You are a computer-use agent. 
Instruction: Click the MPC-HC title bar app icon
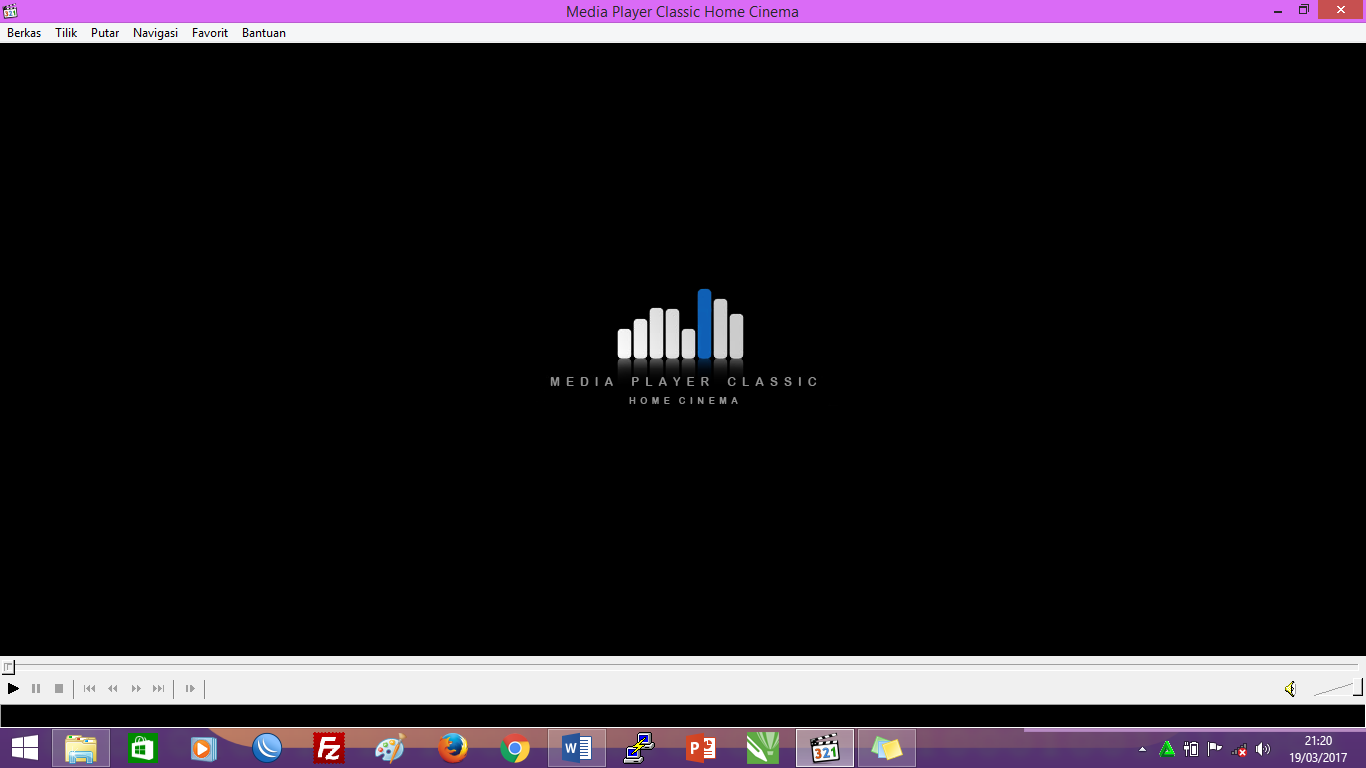point(11,11)
